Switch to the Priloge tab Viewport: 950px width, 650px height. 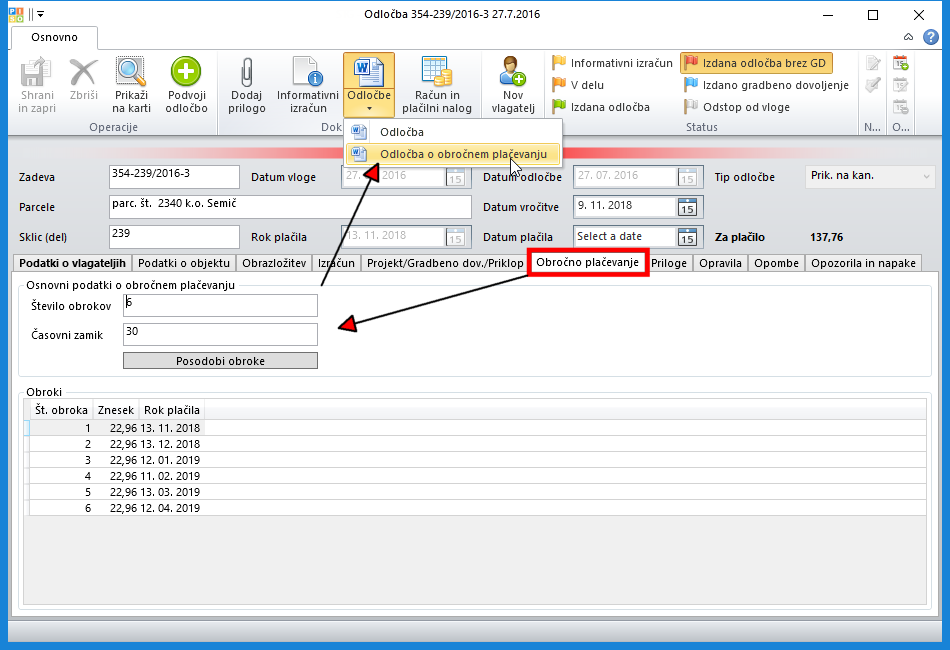[x=669, y=263]
